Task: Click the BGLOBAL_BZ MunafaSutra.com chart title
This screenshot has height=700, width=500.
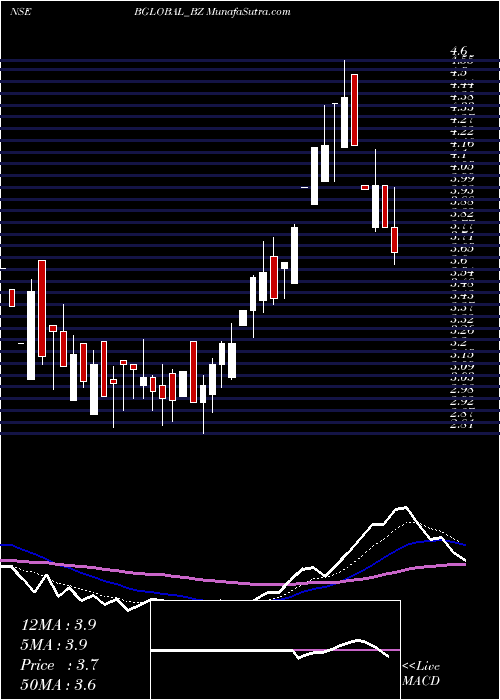Action: point(212,12)
